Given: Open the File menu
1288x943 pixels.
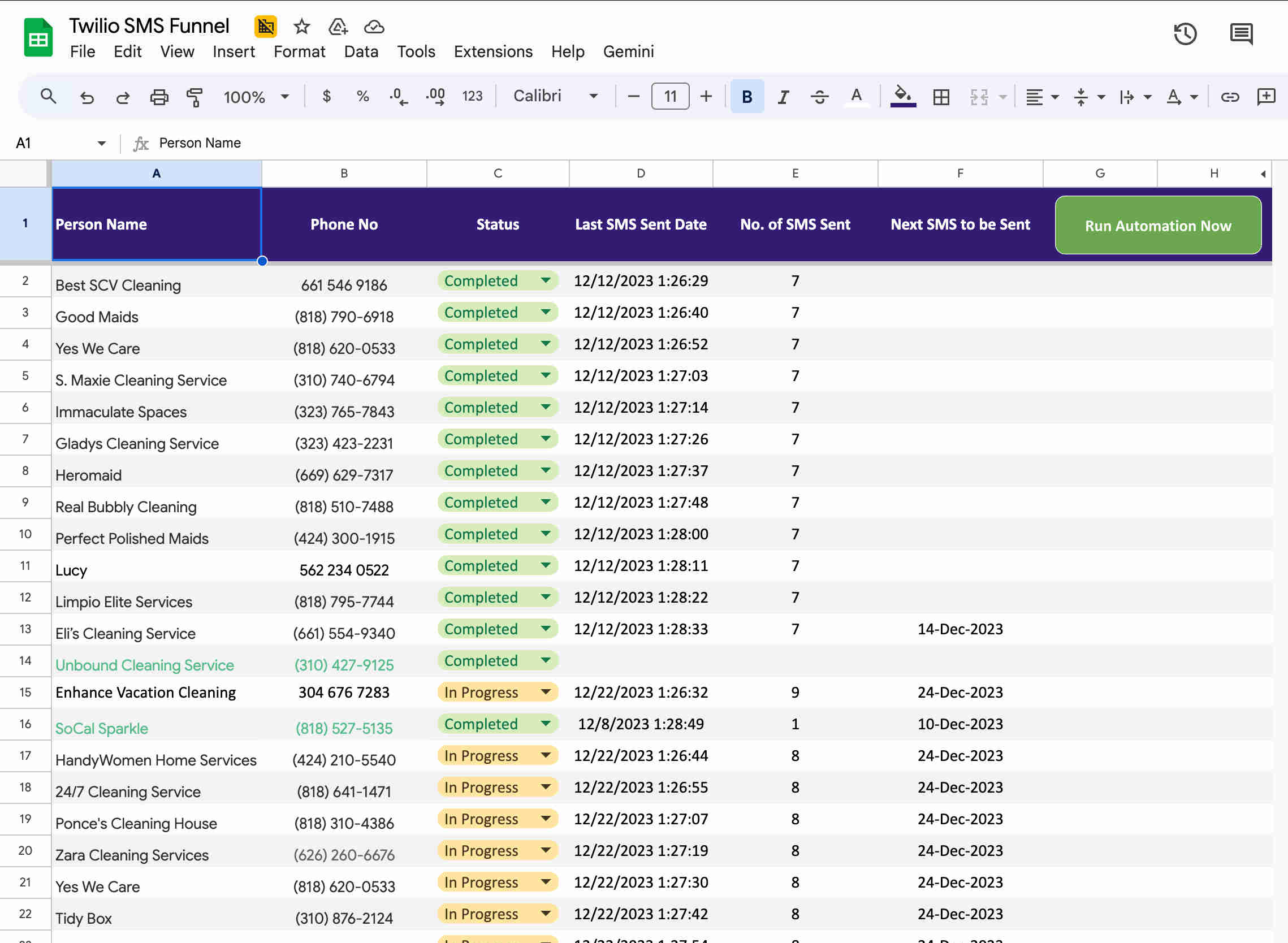Looking at the screenshot, I should (x=83, y=51).
